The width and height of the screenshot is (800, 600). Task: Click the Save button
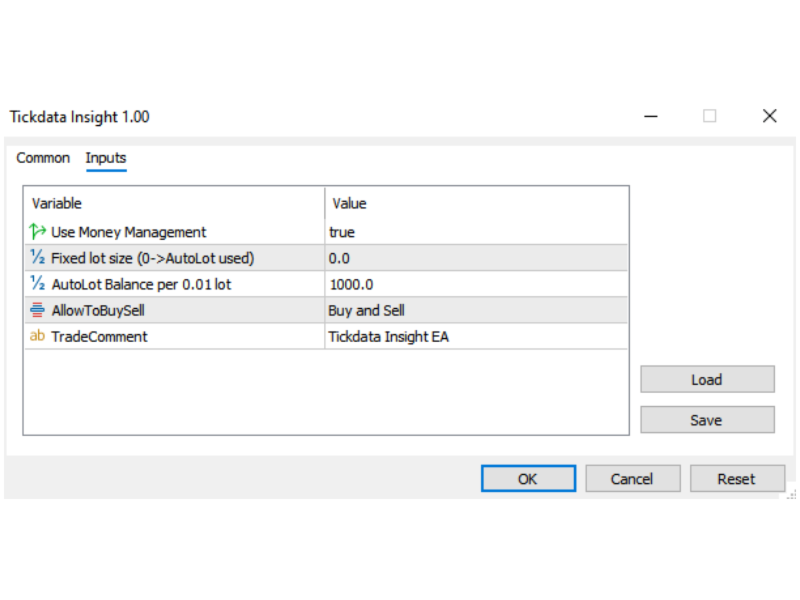[707, 420]
